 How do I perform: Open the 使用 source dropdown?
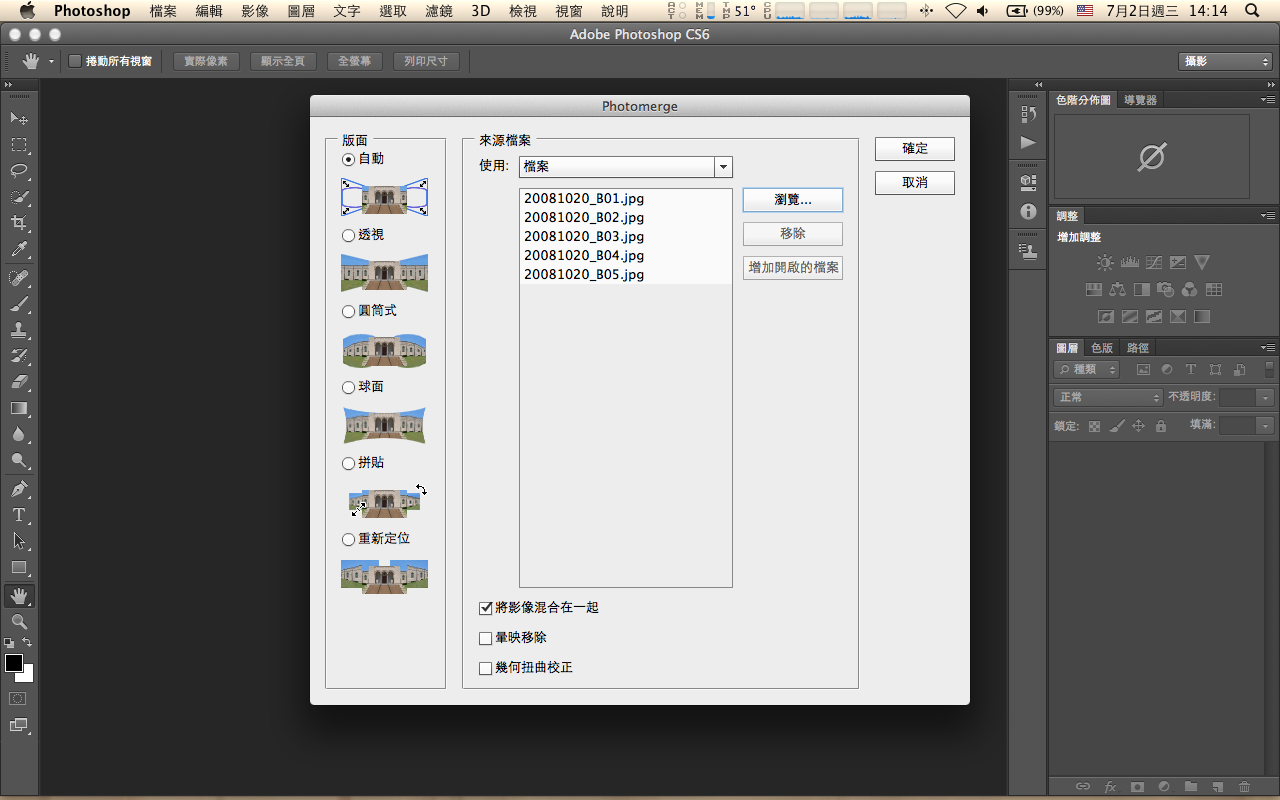point(626,167)
